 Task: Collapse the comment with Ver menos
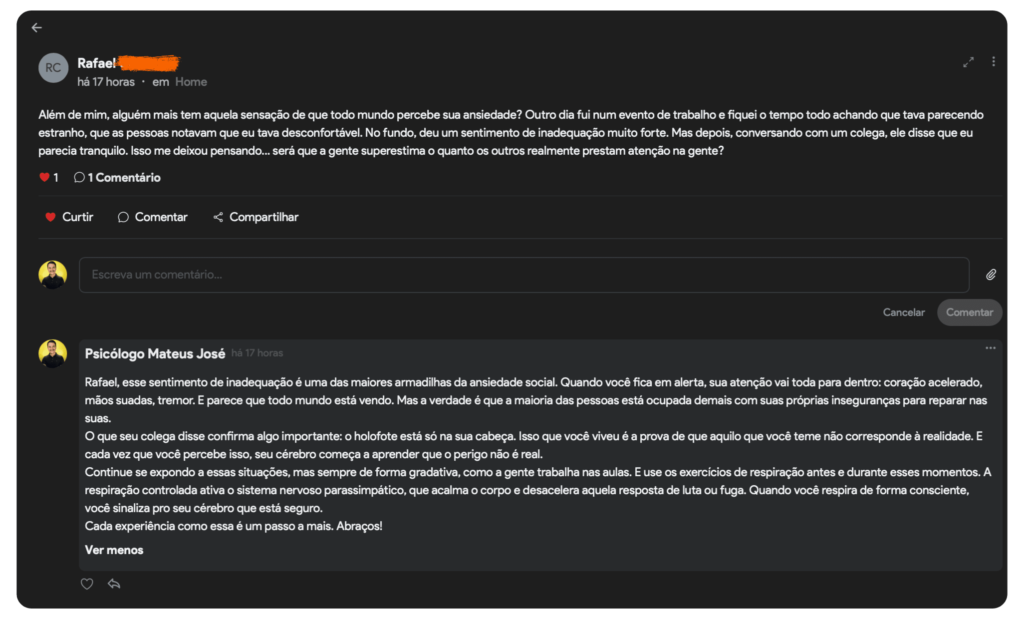[114, 550]
